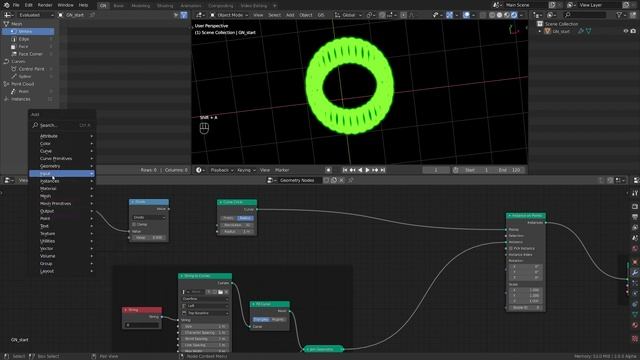Toggle viewport gizmo visibility button

tap(449, 15)
